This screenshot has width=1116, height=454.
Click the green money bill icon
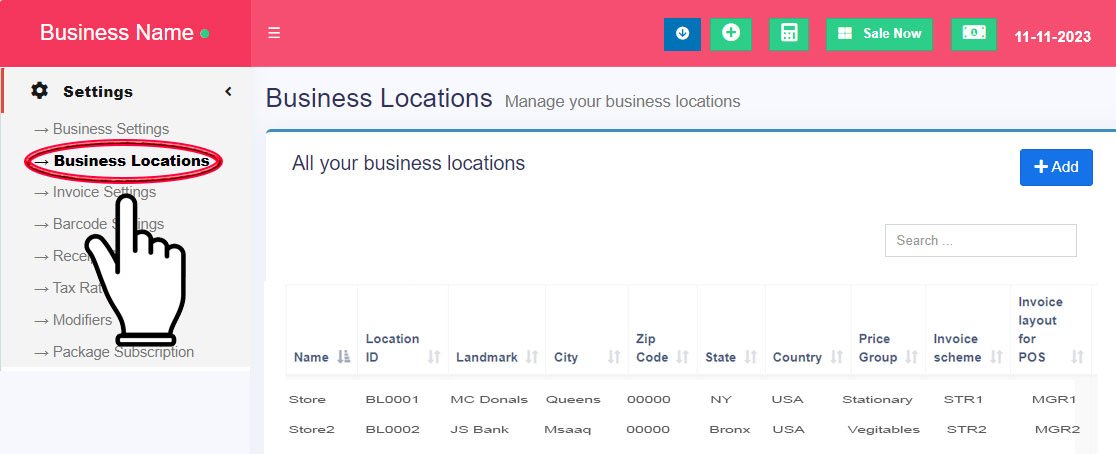(x=973, y=34)
